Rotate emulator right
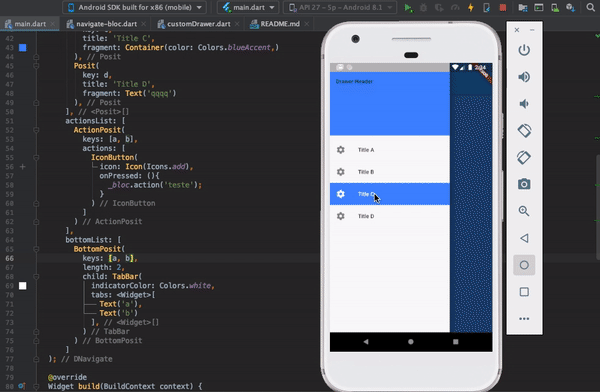Screen dimensions: 600x392 (x=524, y=157)
